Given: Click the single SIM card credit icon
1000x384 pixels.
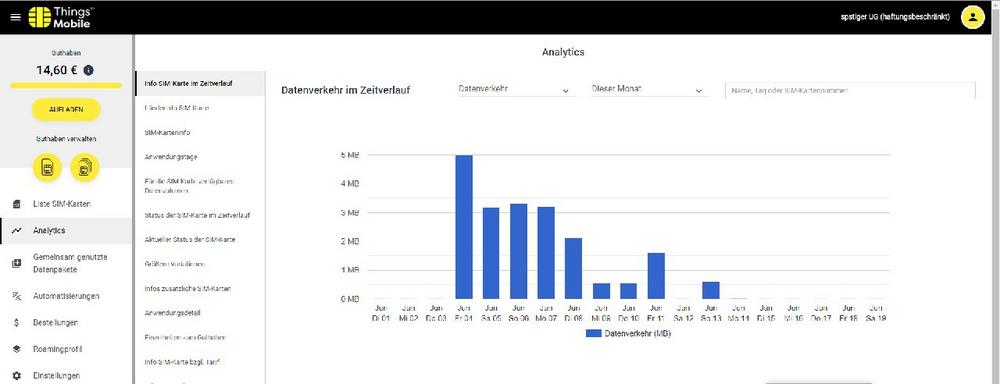Looking at the screenshot, I should pos(47,168).
